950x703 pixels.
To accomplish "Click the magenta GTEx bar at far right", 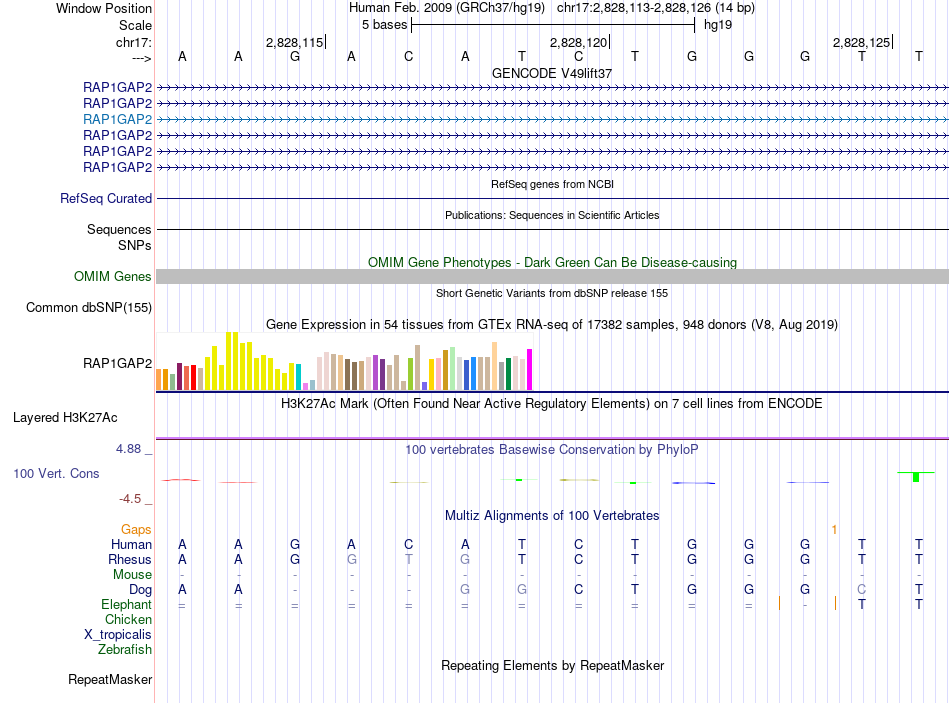I will point(529,369).
